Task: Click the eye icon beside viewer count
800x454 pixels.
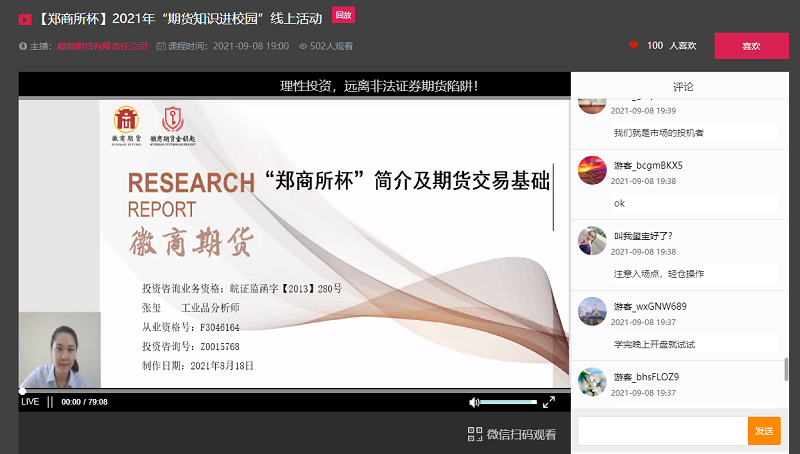Action: pyautogui.click(x=303, y=46)
